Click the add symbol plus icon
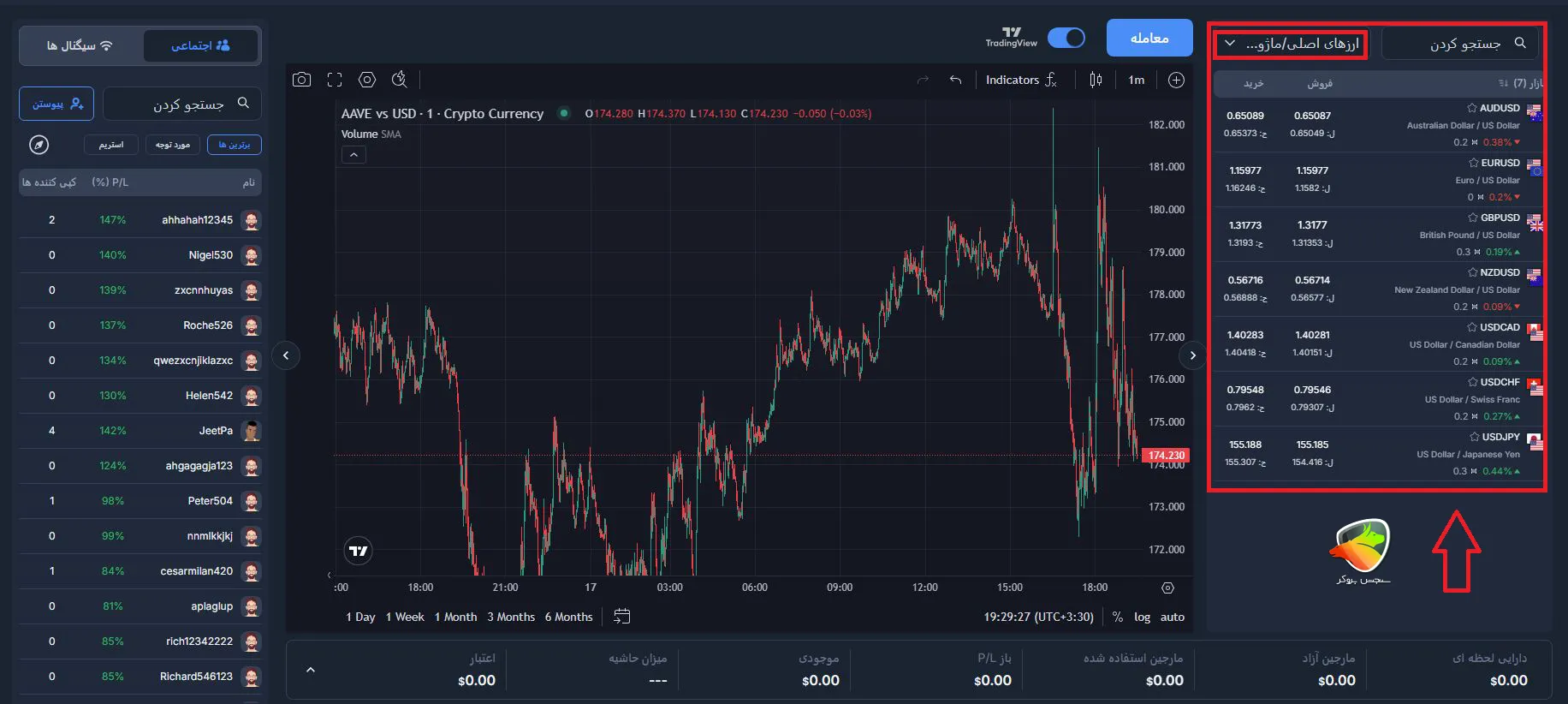Viewport: 1568px width, 704px height. point(1176,80)
